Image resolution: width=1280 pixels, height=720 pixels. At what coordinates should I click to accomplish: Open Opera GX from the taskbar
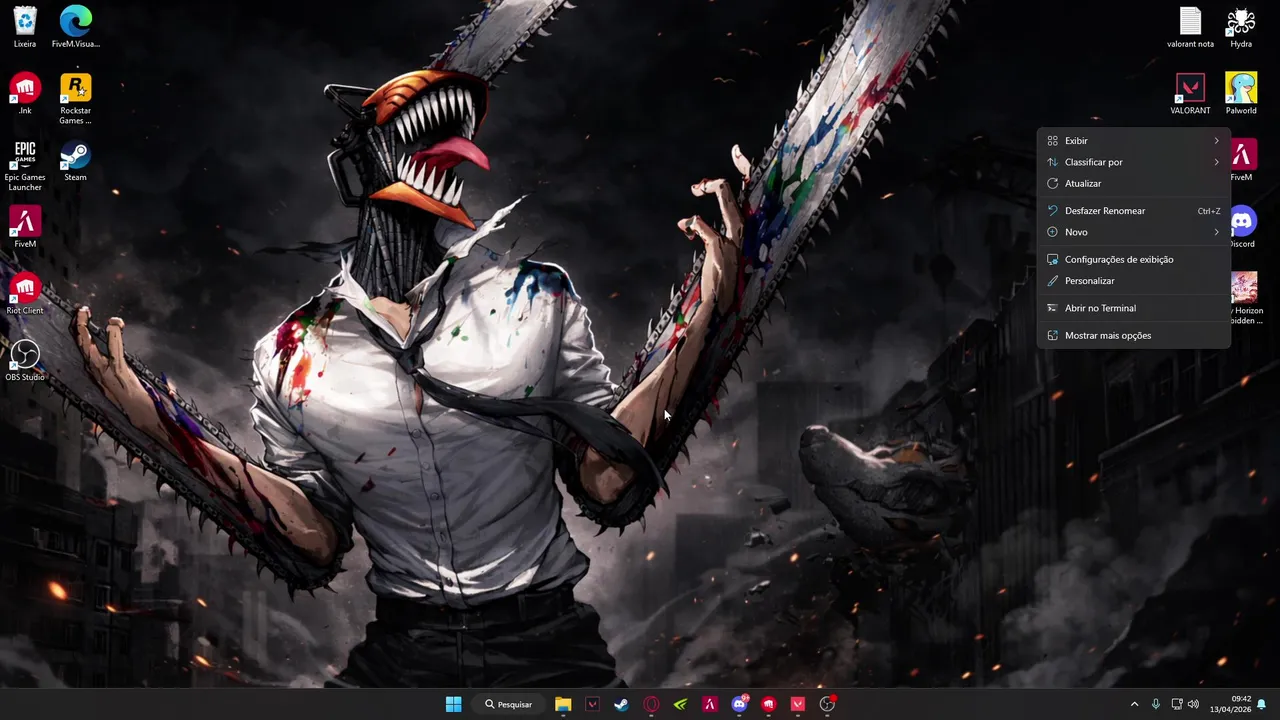click(x=651, y=704)
